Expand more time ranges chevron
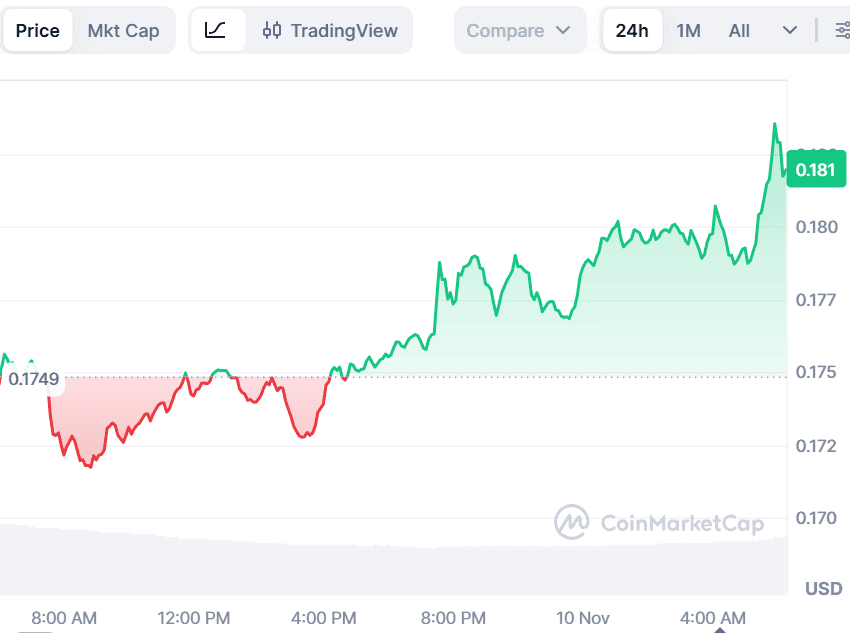This screenshot has width=850, height=633. (790, 30)
